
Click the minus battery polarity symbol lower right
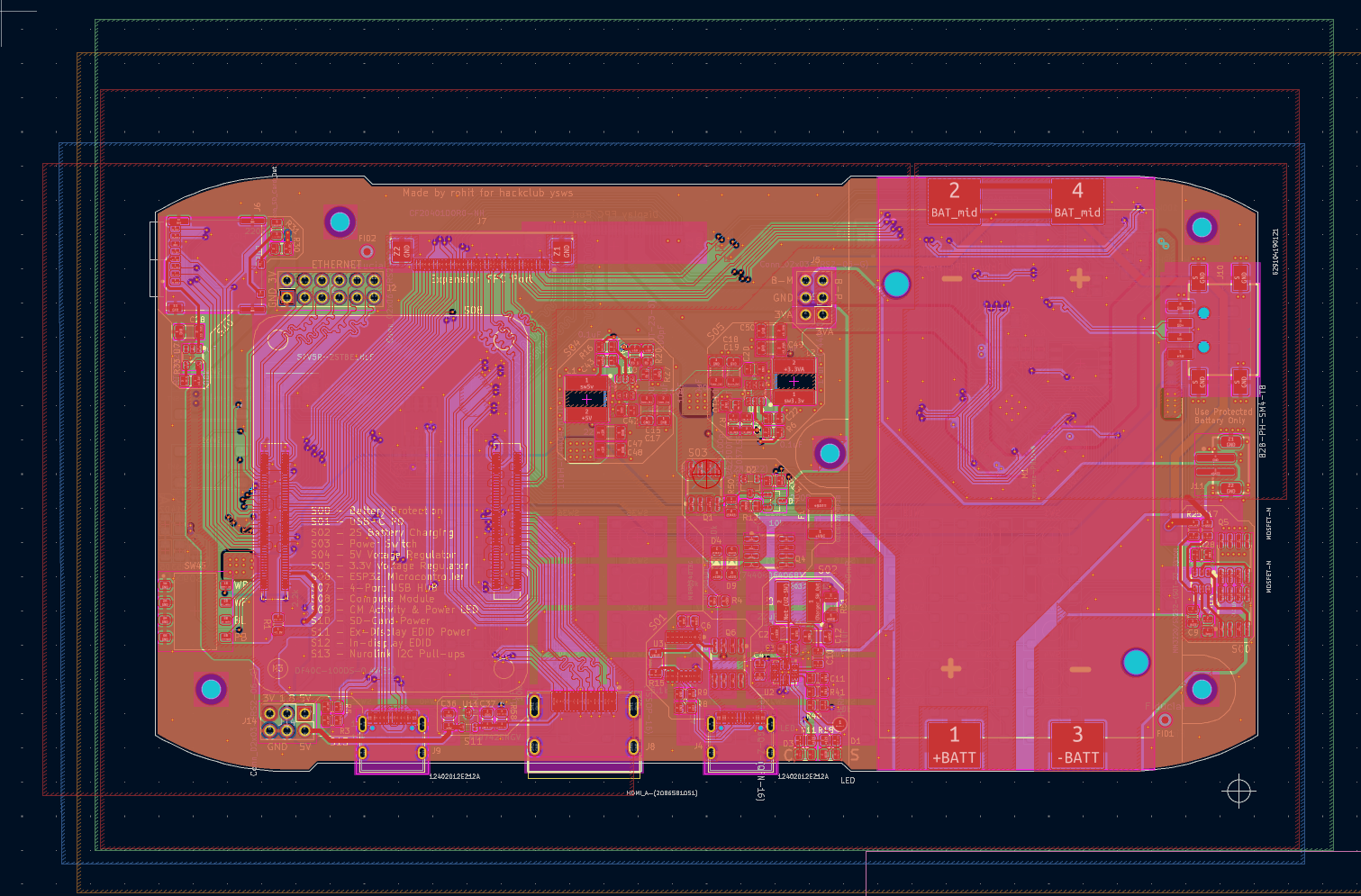(x=1077, y=669)
